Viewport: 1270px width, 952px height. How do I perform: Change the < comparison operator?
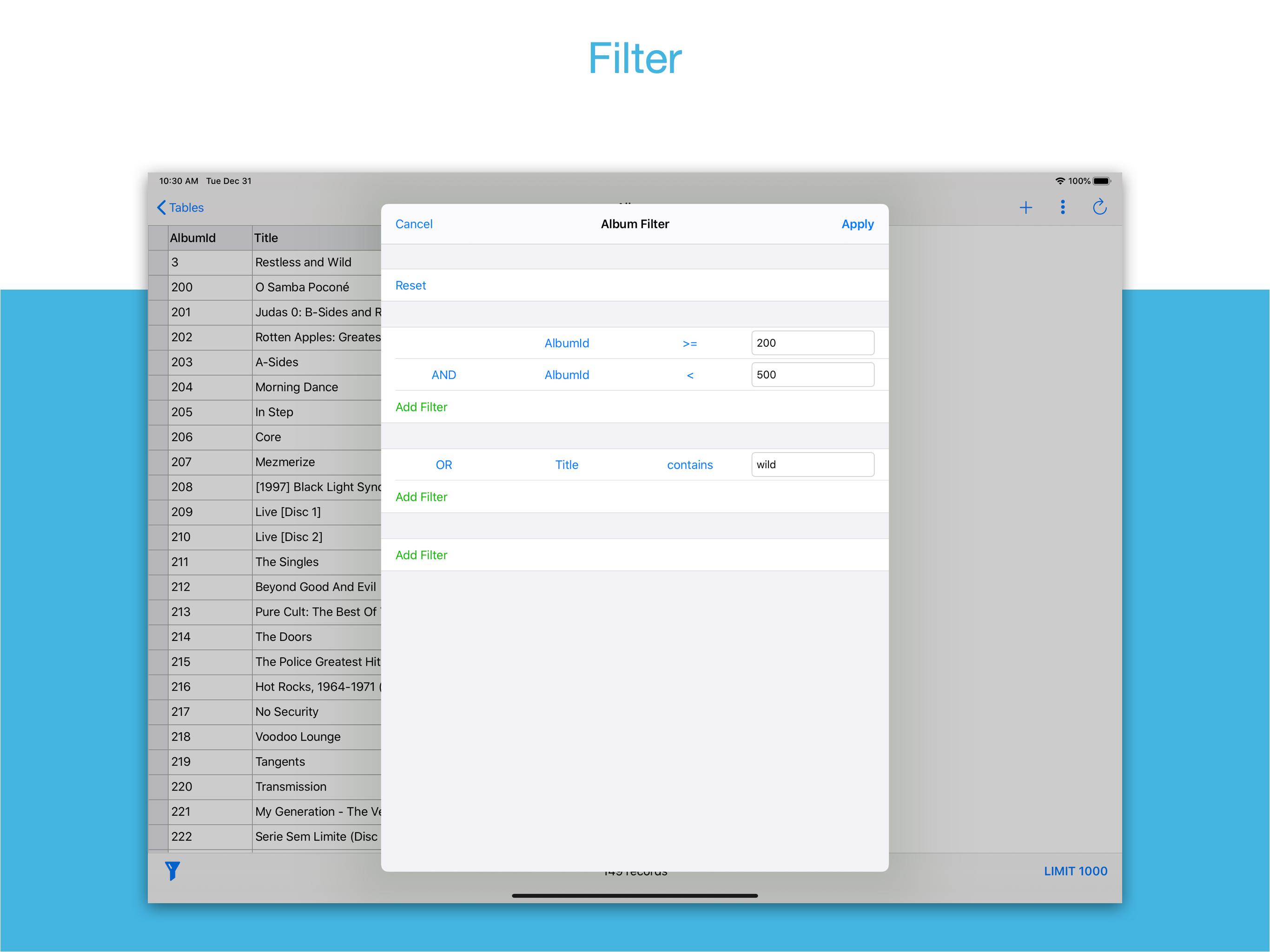click(x=689, y=375)
